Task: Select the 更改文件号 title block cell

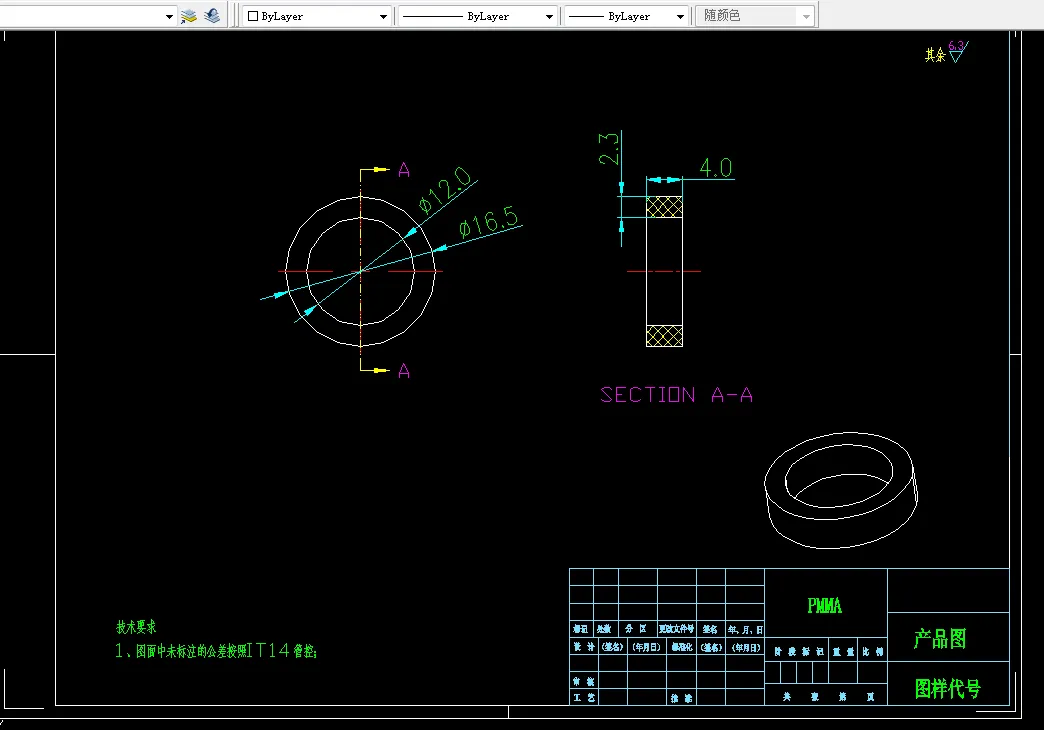Action: (x=676, y=629)
